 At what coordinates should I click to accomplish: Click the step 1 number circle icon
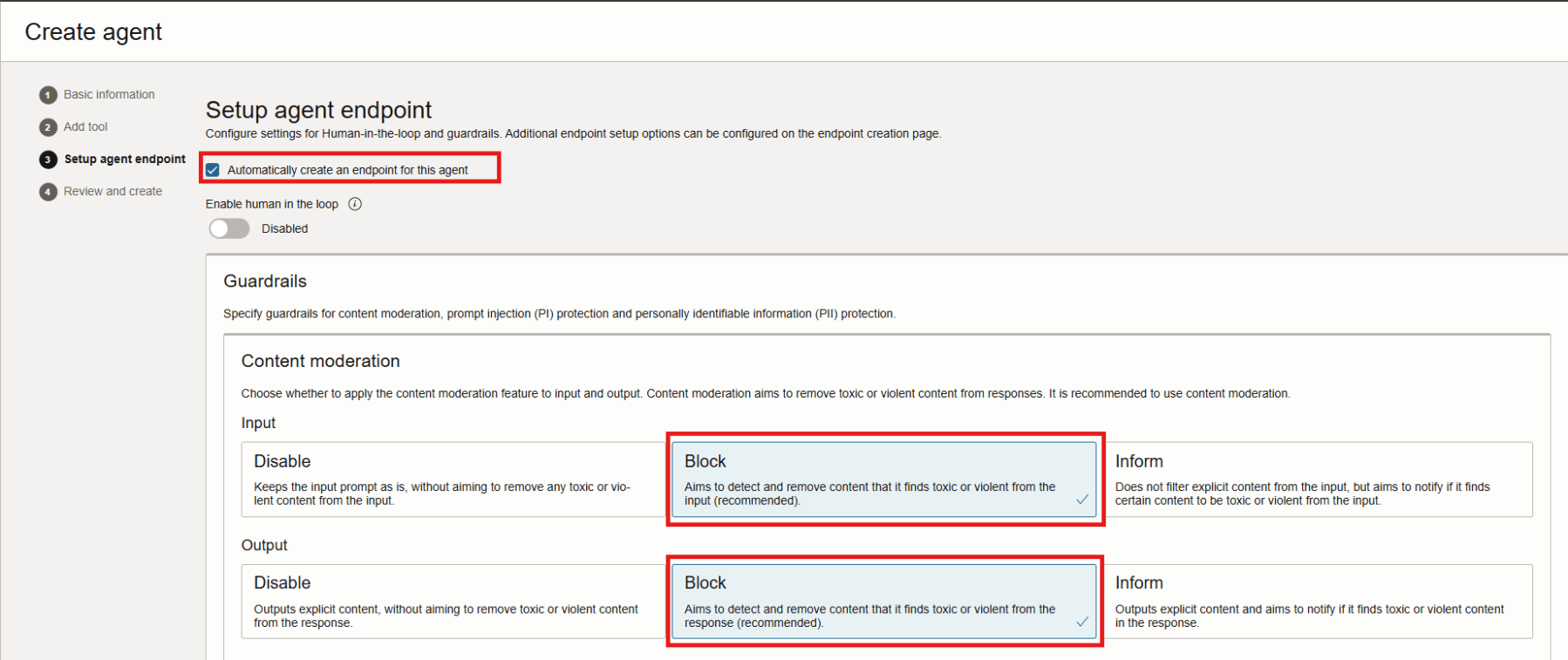tap(48, 95)
